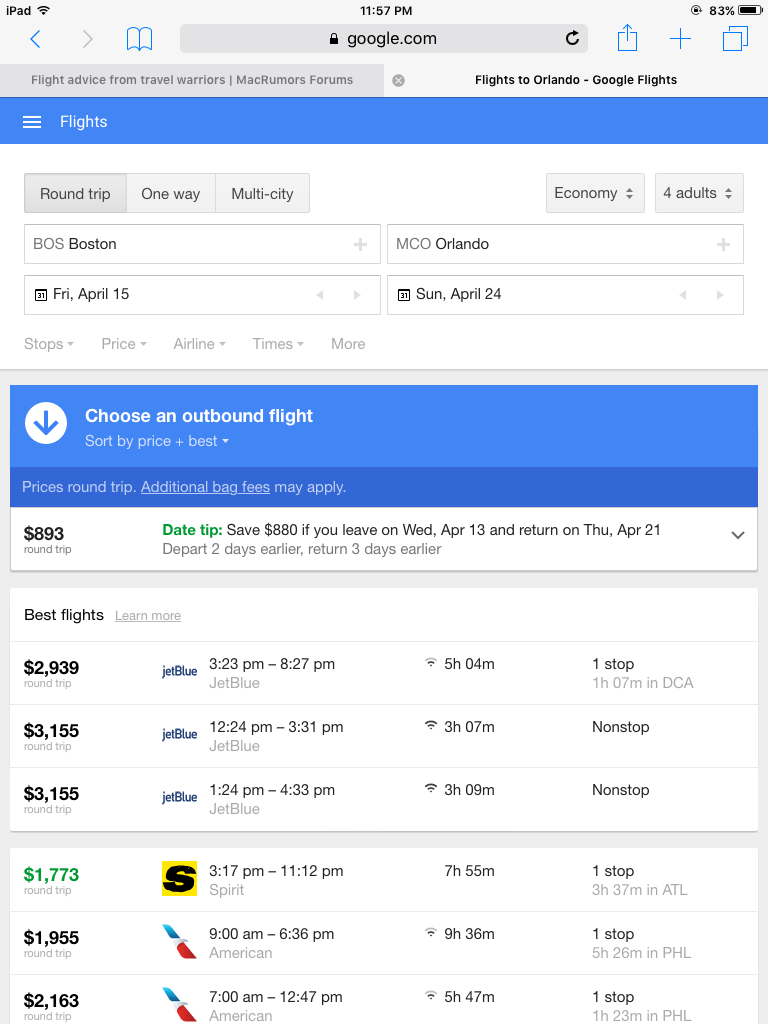The width and height of the screenshot is (768, 1024).
Task: Open Safari bookmarks book icon
Action: click(139, 39)
